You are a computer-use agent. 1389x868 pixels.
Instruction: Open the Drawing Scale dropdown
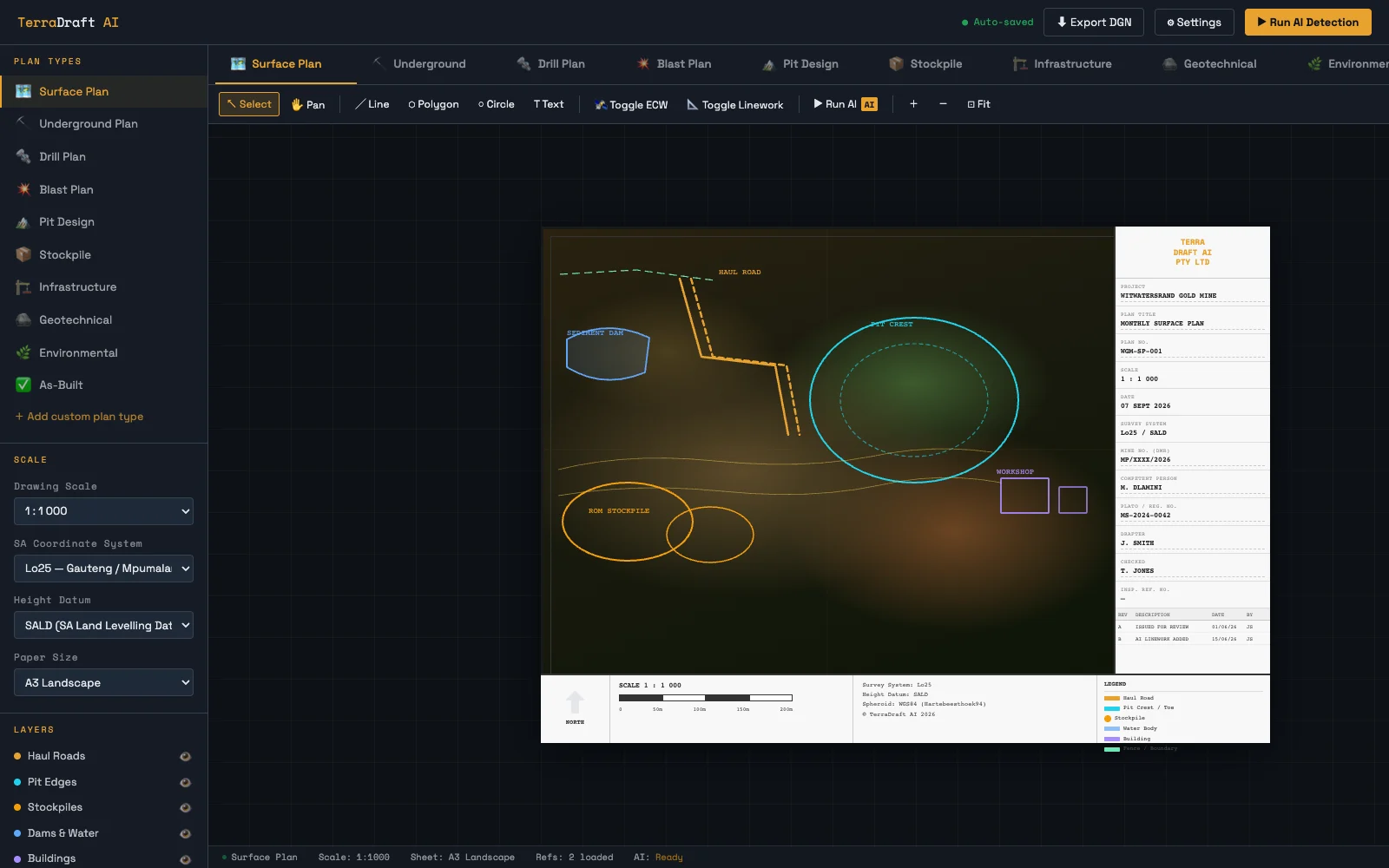coord(103,511)
